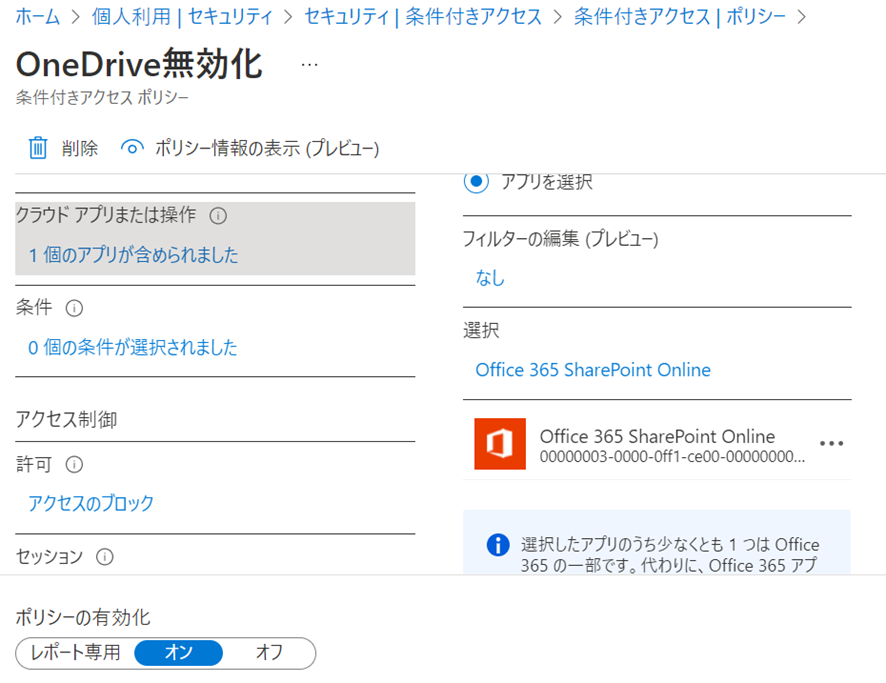The image size is (886, 683).
Task: Click info icon beside セッション
Action: 105,557
